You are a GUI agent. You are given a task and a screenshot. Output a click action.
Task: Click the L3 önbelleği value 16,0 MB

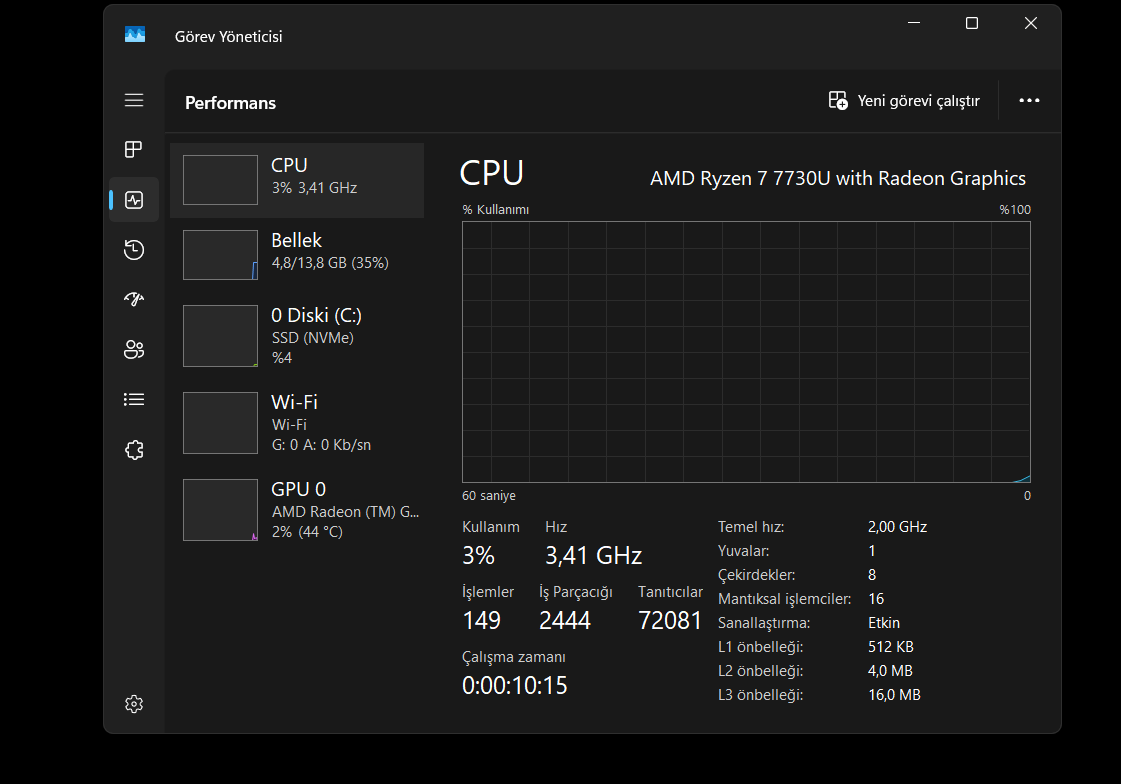tap(894, 695)
